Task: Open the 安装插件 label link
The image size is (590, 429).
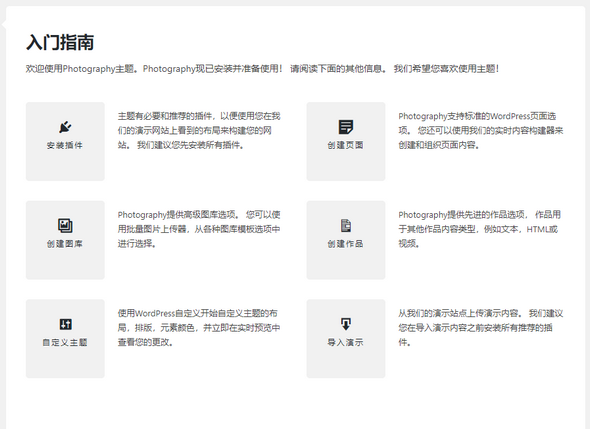Action: coord(65,145)
